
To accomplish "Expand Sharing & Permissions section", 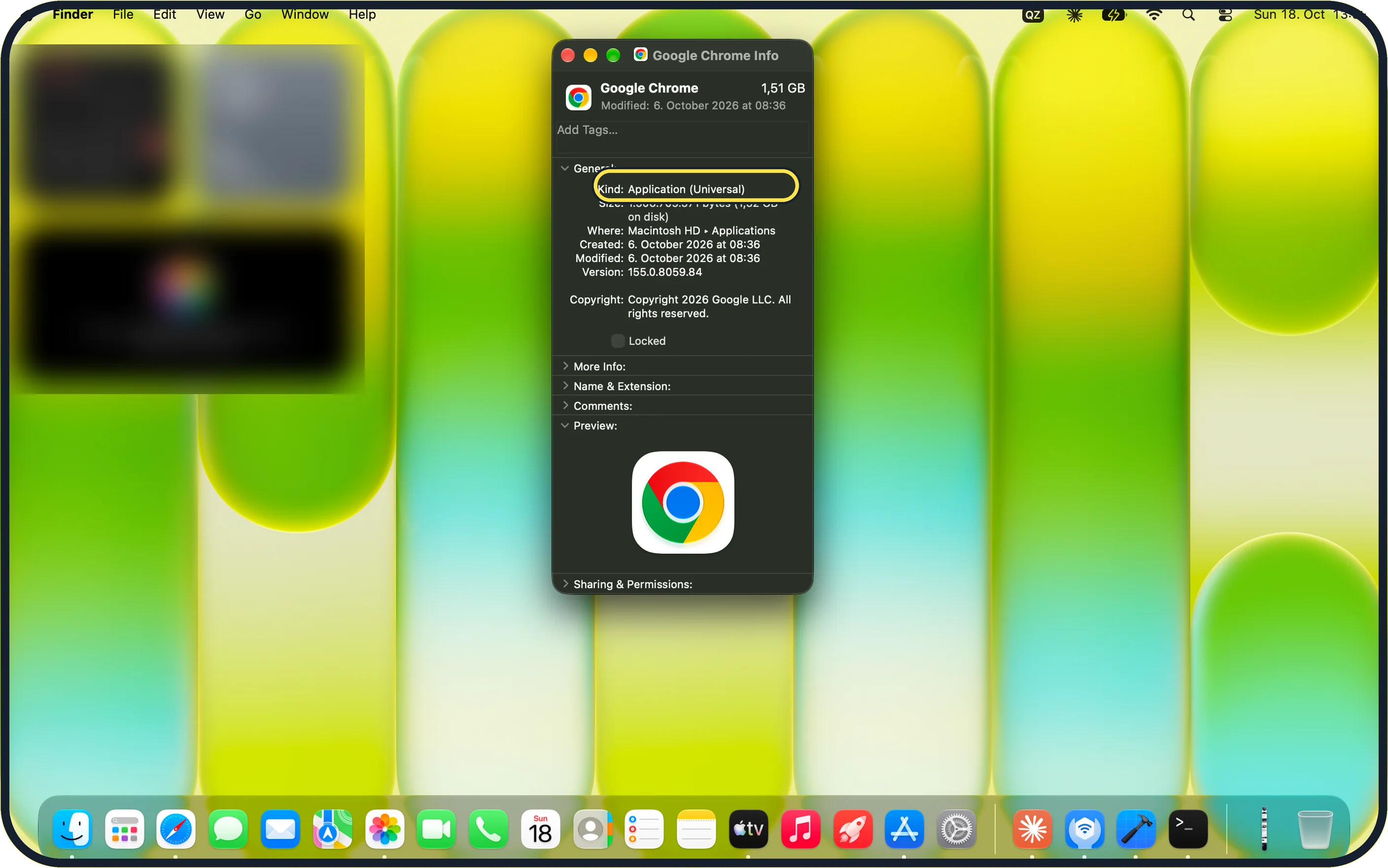I will (x=566, y=584).
